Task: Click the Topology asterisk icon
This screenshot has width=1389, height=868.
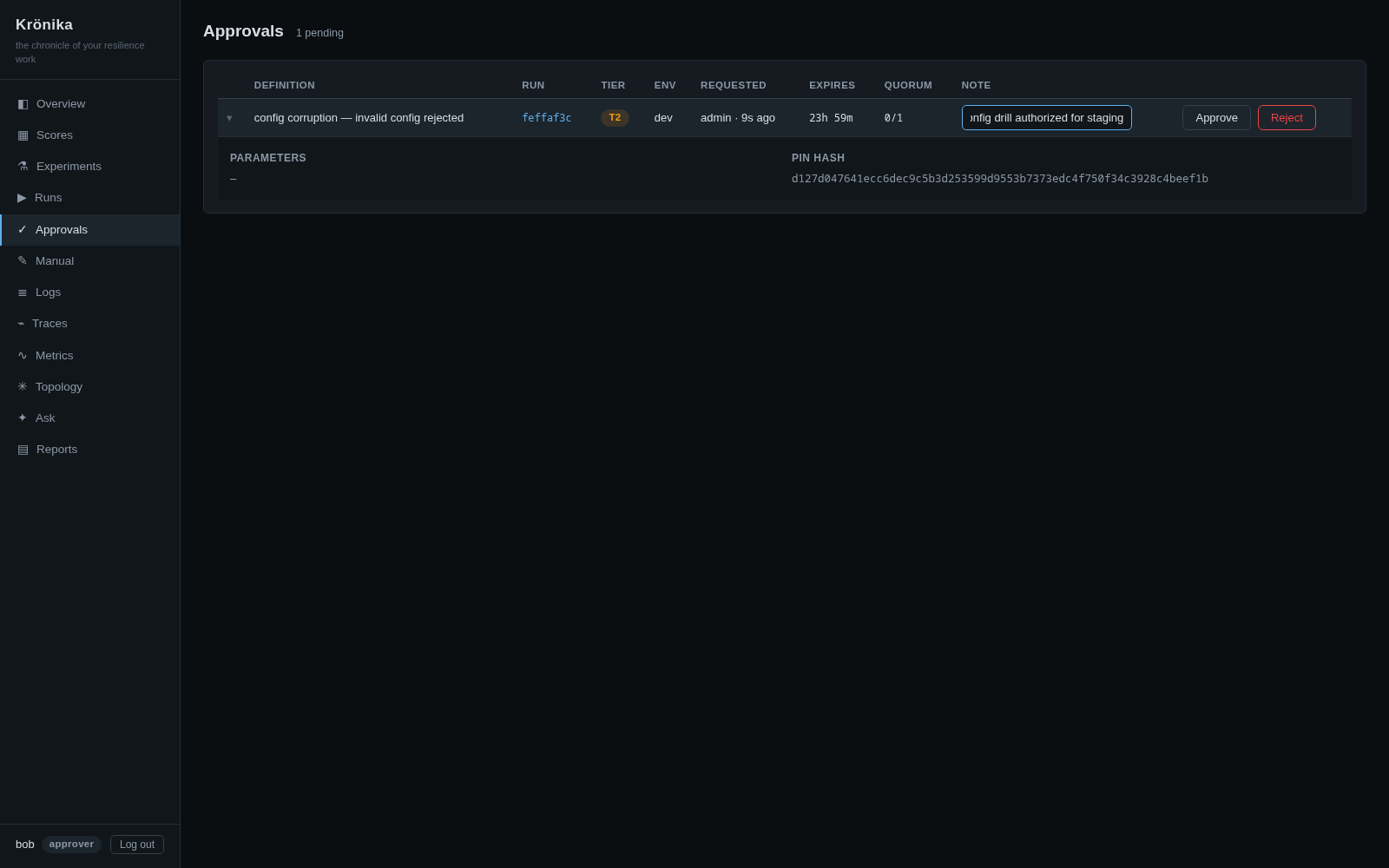Action: pyautogui.click(x=23, y=387)
